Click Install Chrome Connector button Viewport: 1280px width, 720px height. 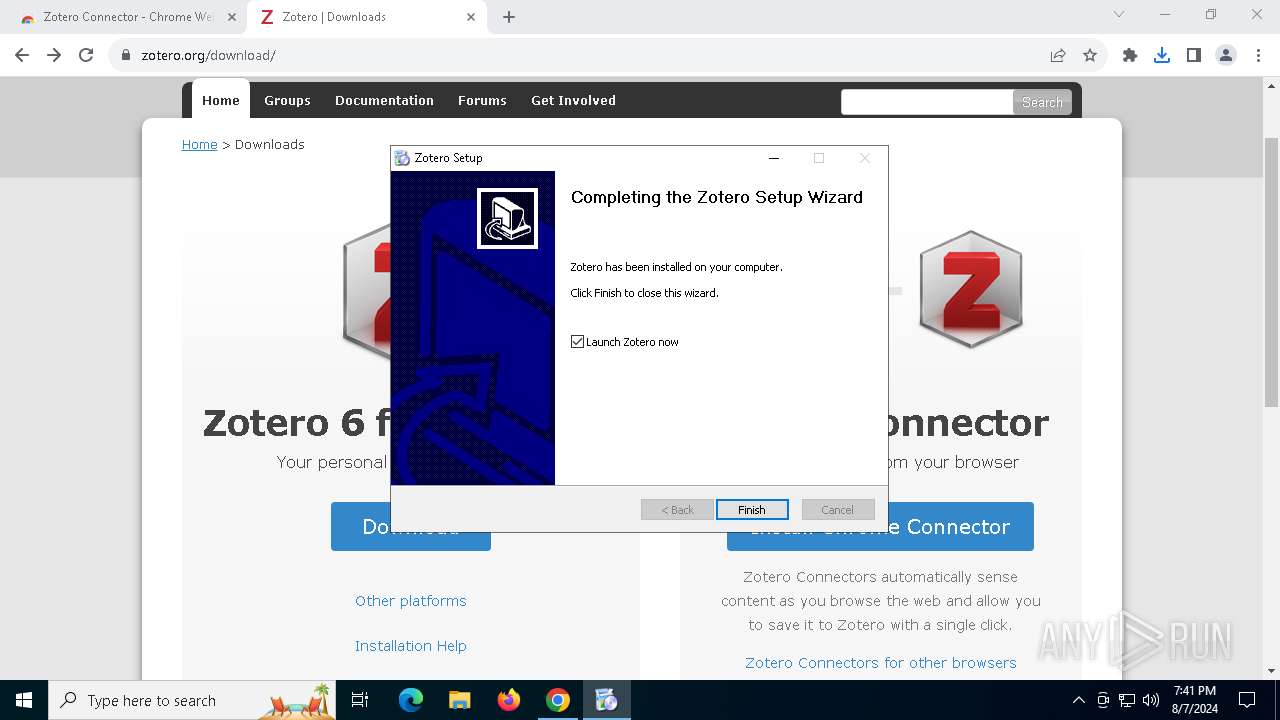pos(880,527)
